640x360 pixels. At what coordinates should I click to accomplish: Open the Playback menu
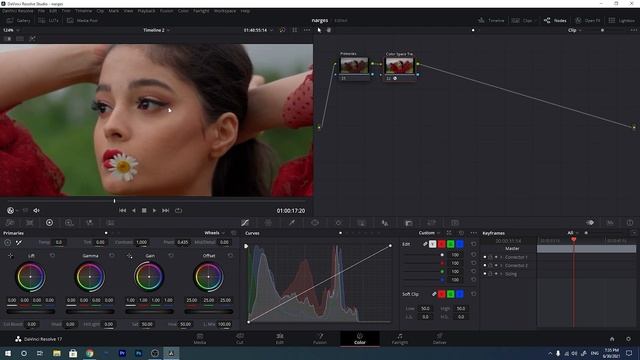[x=146, y=11]
